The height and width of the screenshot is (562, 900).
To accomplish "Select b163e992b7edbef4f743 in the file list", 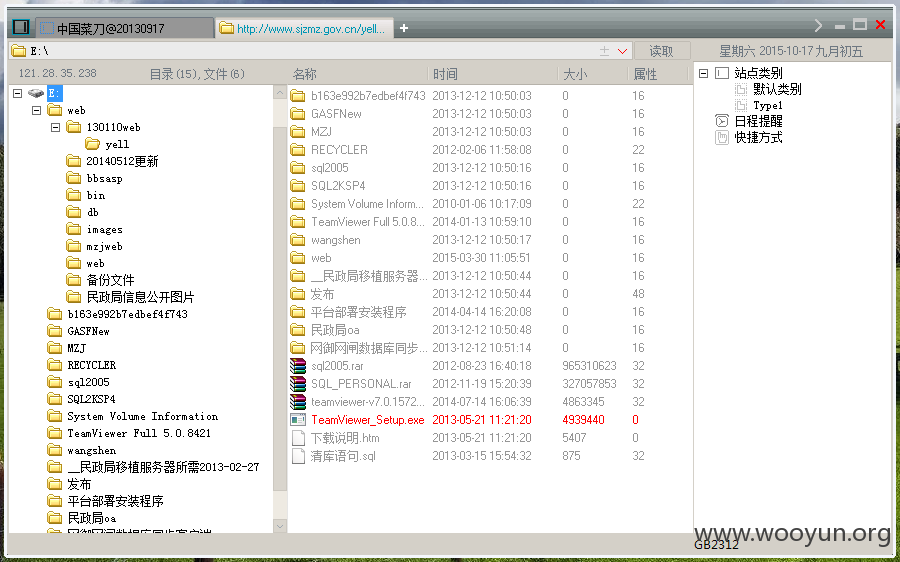I will pos(368,96).
